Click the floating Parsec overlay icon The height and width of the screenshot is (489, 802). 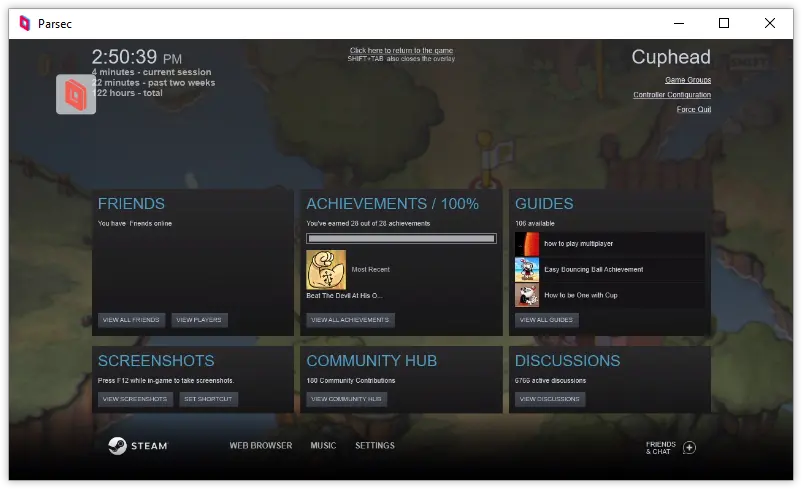(x=76, y=94)
